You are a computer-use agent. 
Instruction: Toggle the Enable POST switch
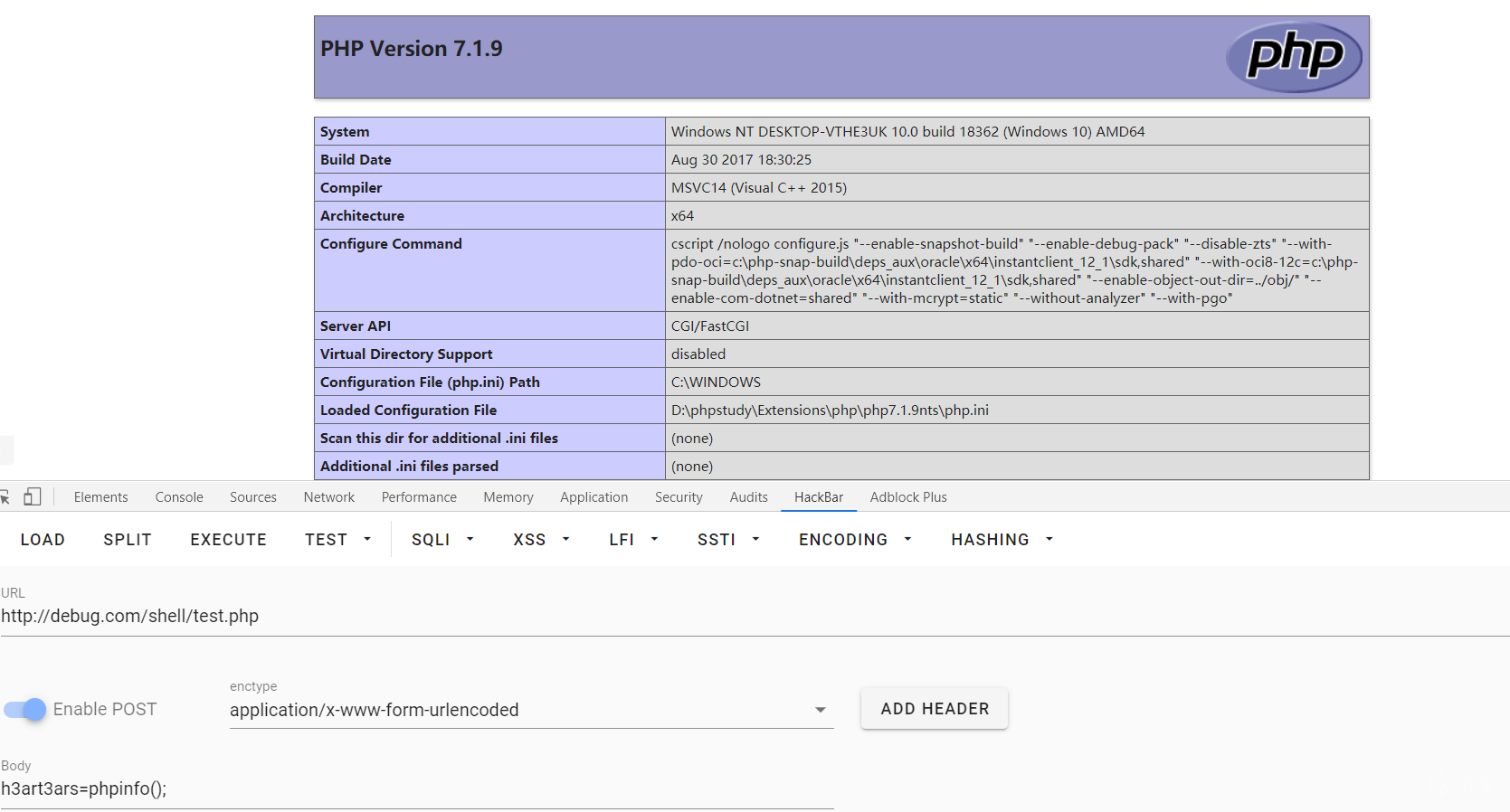tap(24, 710)
